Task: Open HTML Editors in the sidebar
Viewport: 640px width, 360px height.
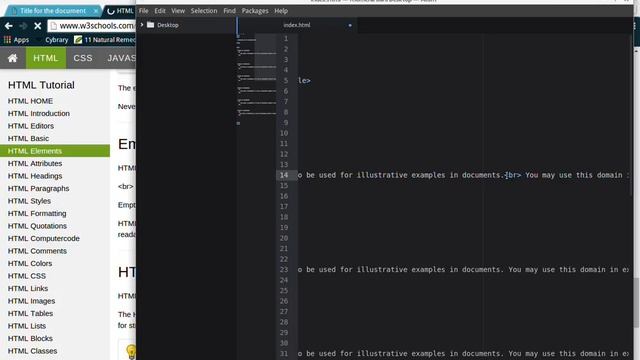Action: [31, 126]
